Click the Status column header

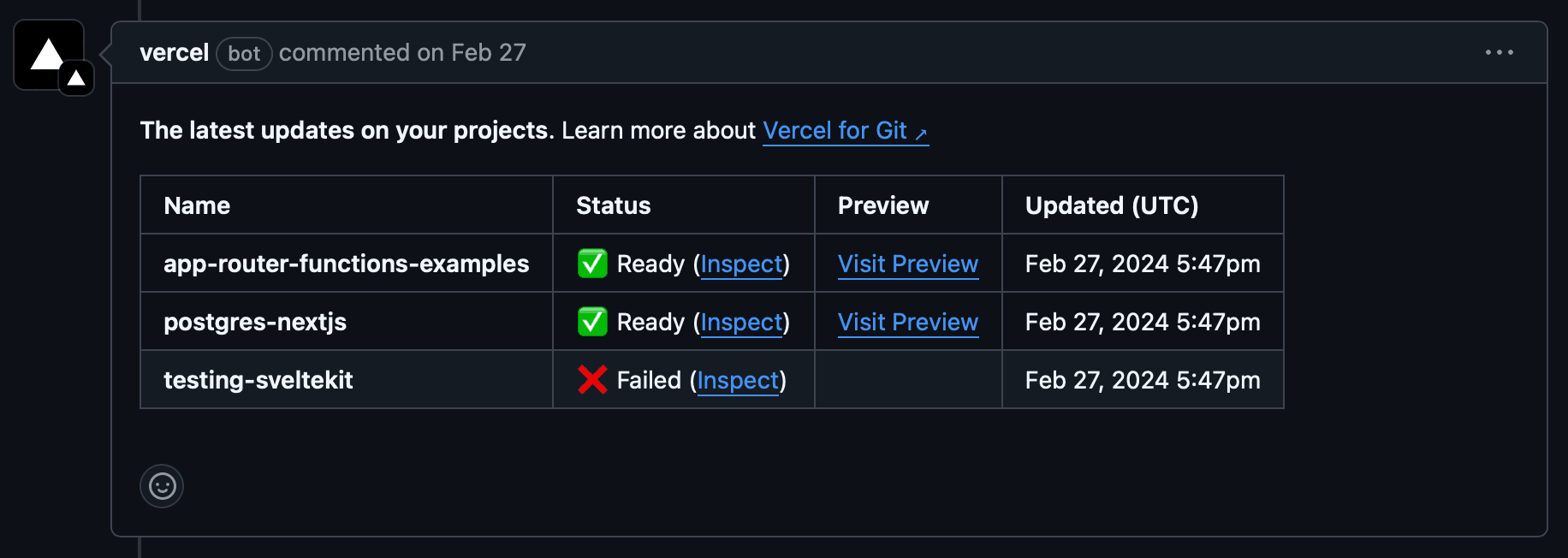(613, 205)
